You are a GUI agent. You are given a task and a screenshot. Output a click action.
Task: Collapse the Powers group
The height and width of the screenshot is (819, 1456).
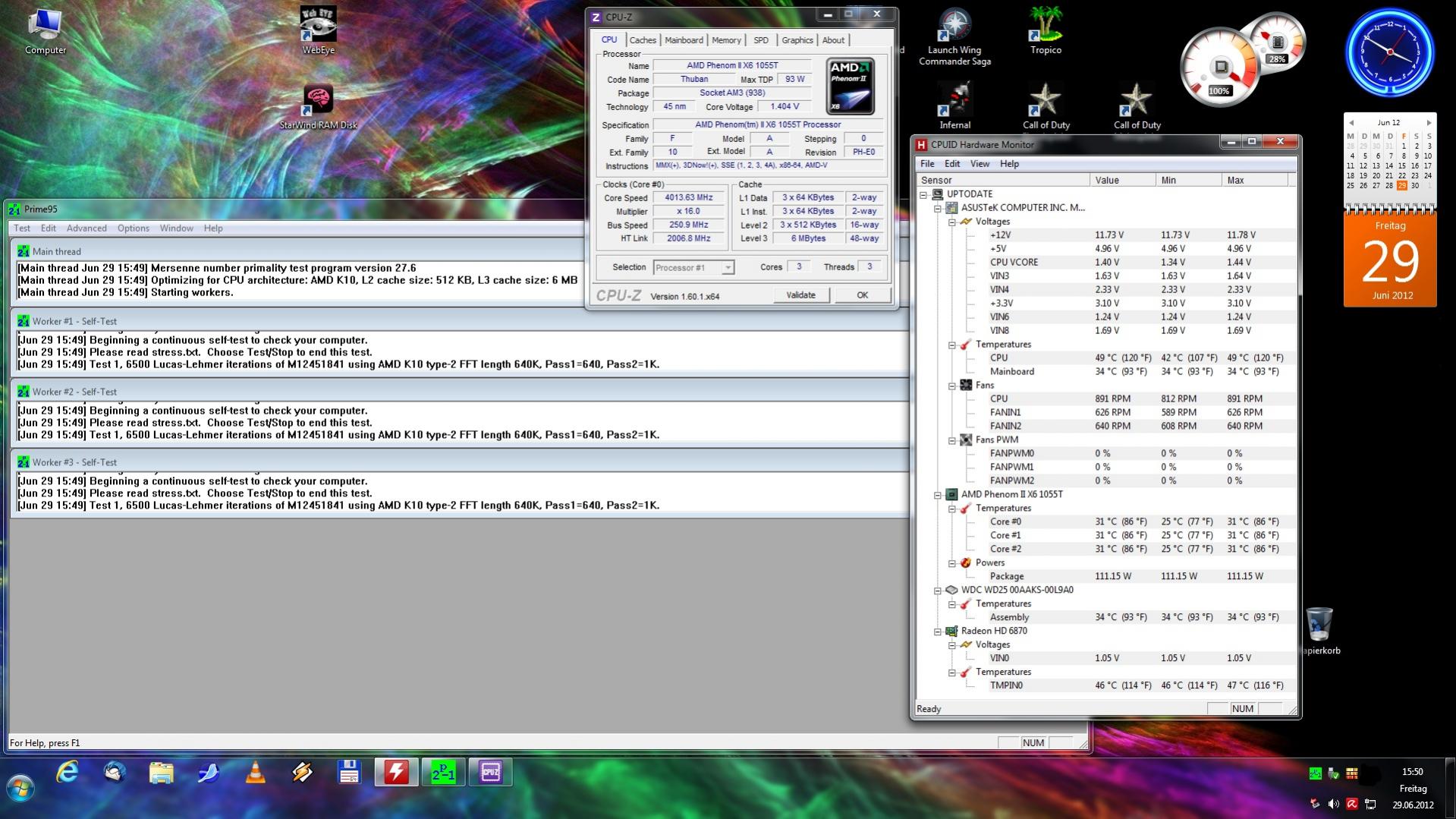point(951,563)
